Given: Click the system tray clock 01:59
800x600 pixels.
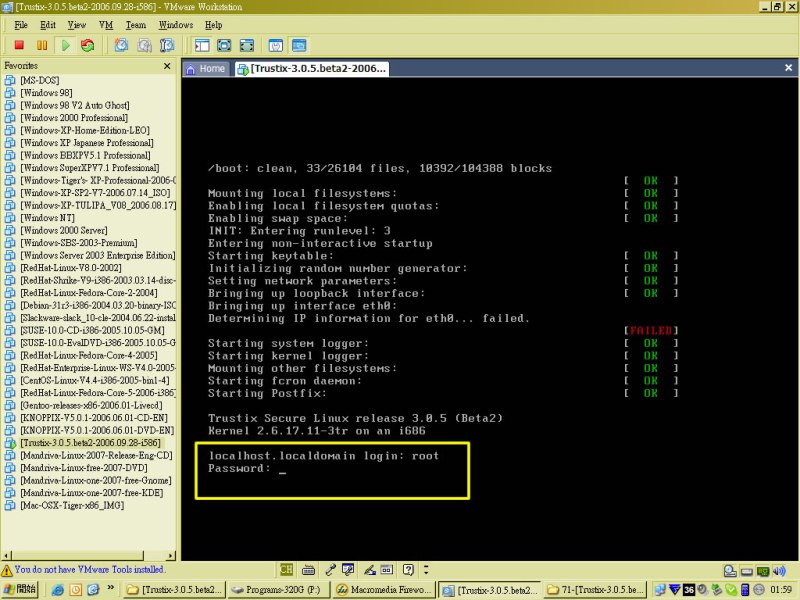Looking at the screenshot, I should (x=781, y=590).
